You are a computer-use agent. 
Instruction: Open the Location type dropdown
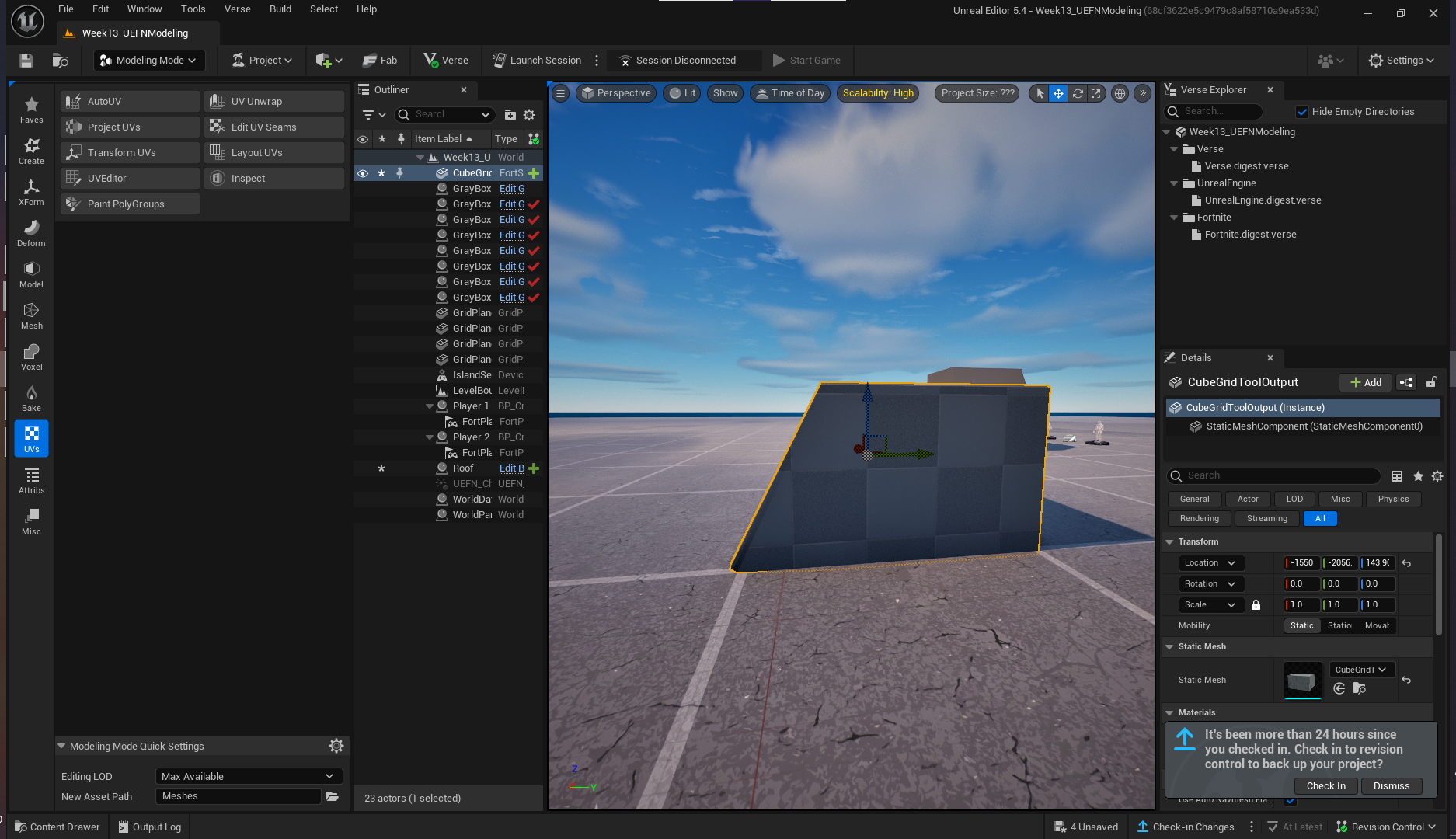[1210, 563]
